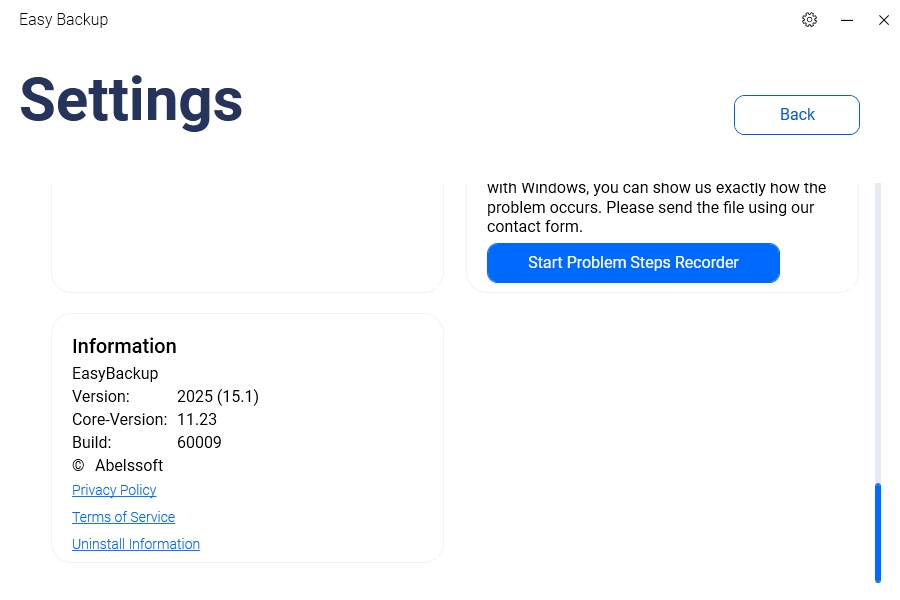Click the scrollbar track above the thumb
This screenshot has height=600, width=900.
(878, 330)
